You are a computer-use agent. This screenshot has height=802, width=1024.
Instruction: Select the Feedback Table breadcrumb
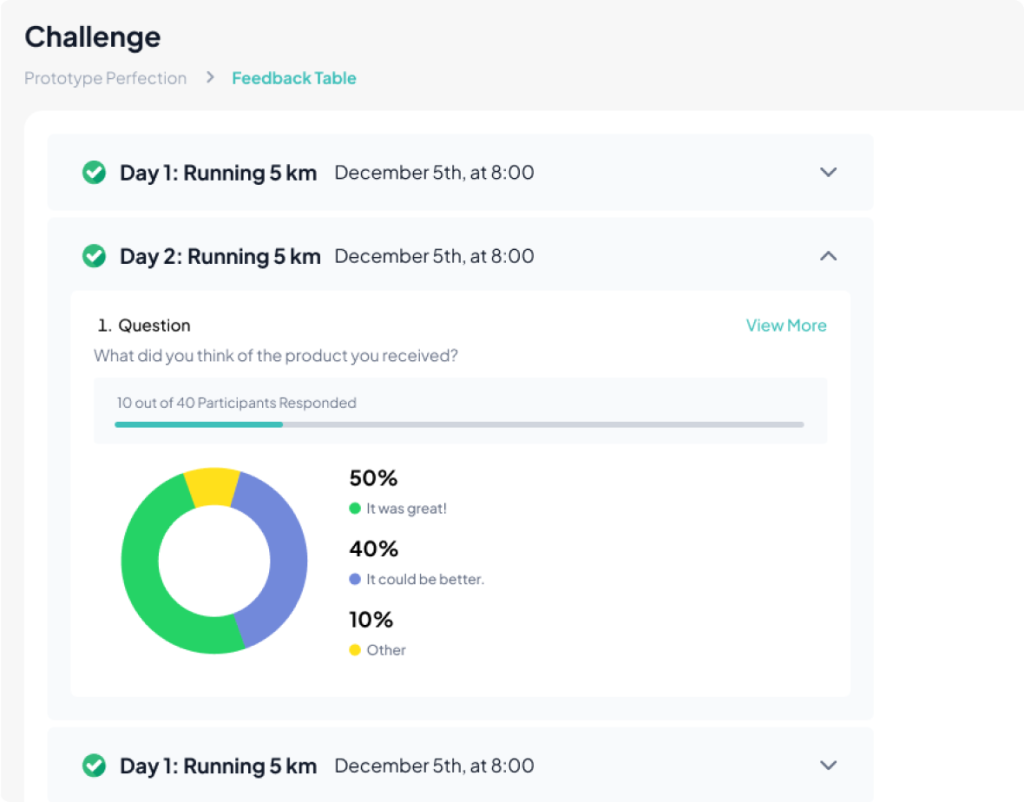tap(294, 78)
